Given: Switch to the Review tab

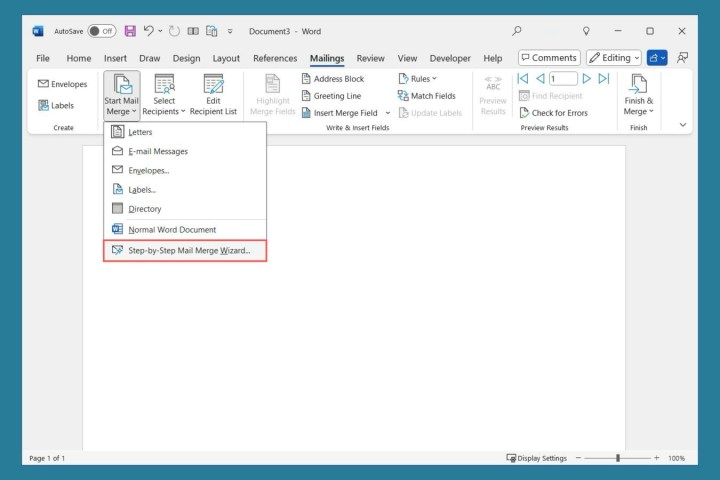Looking at the screenshot, I should point(370,58).
